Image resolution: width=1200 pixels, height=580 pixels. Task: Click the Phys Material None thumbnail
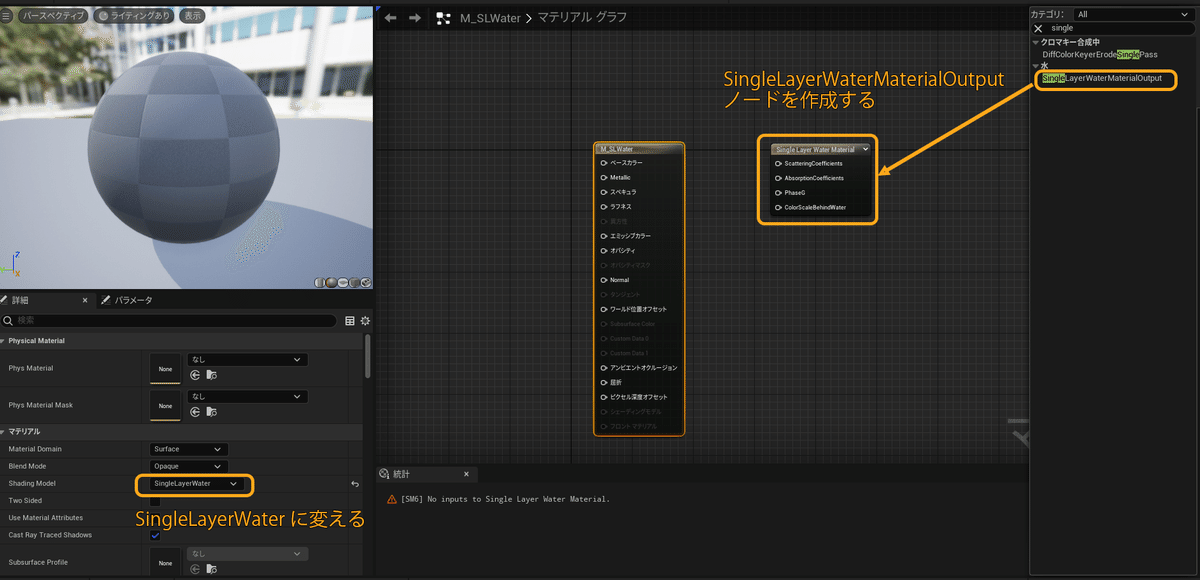[165, 368]
